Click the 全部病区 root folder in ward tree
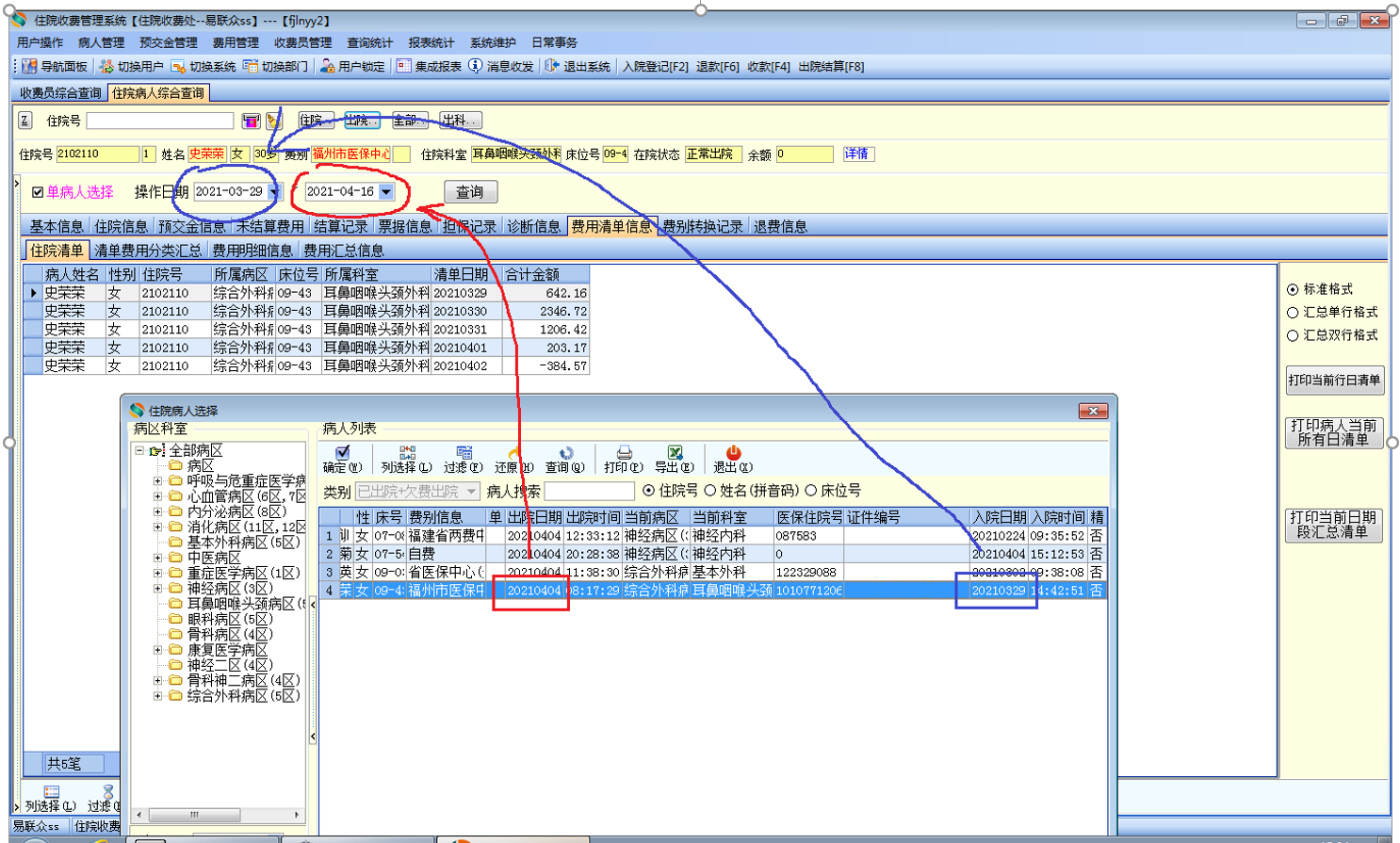Screen dimensions: 1400x843 (196, 450)
